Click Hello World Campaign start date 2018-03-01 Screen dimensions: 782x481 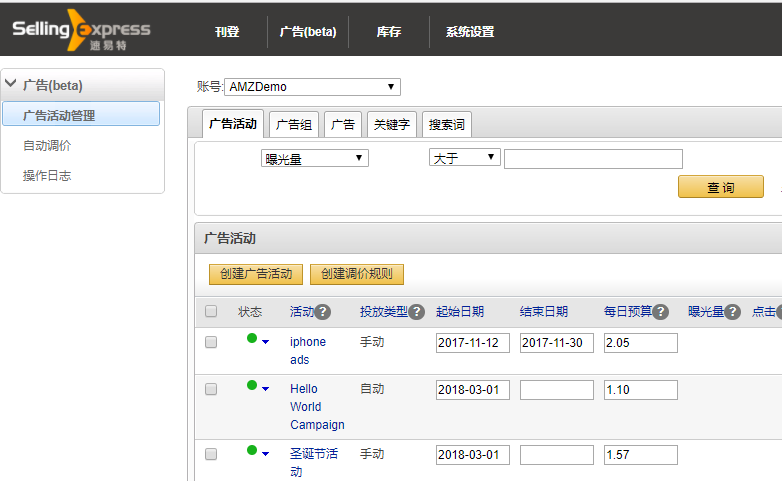[473, 390]
